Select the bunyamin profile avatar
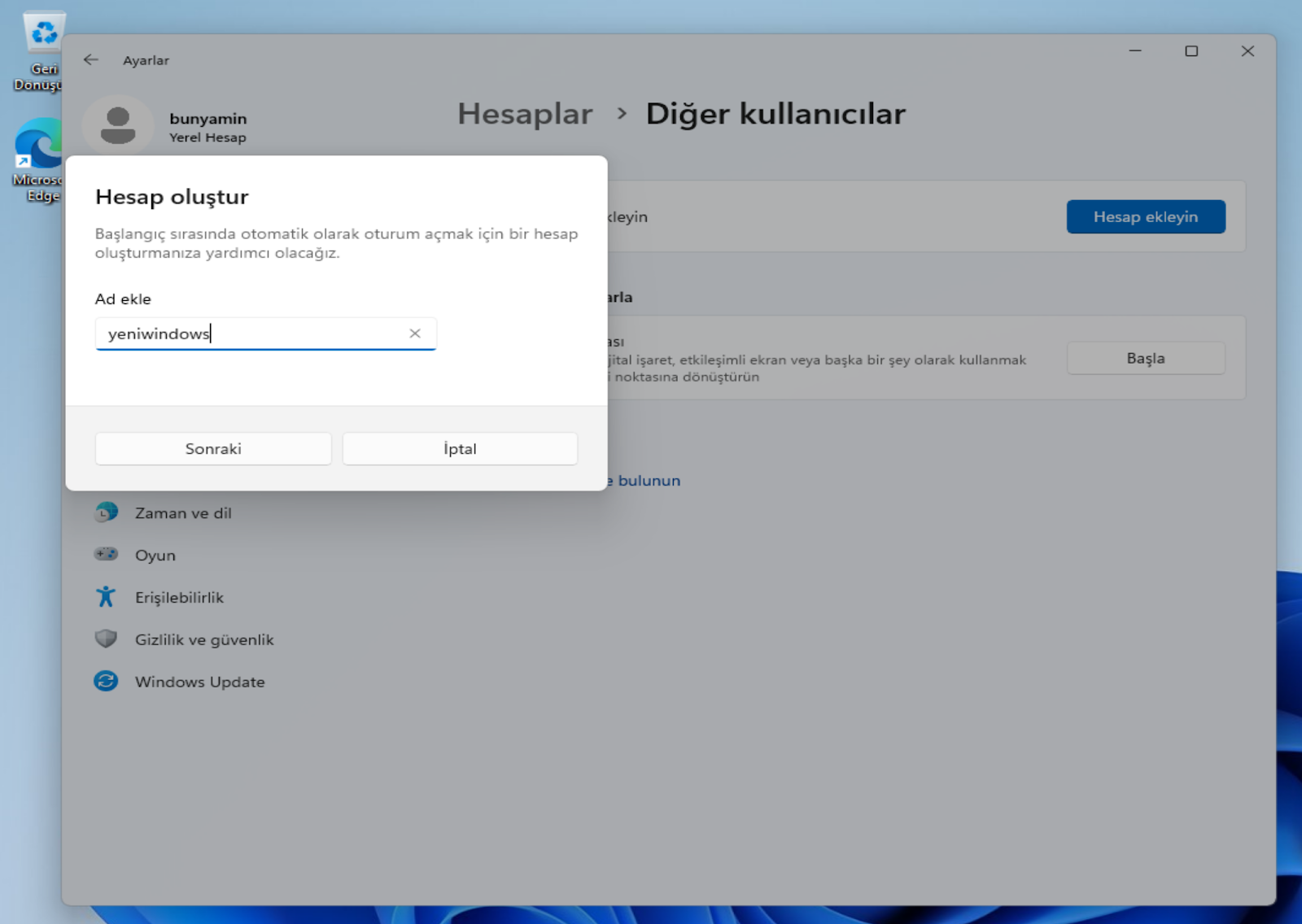Viewport: 1302px width, 924px height. pos(118,126)
